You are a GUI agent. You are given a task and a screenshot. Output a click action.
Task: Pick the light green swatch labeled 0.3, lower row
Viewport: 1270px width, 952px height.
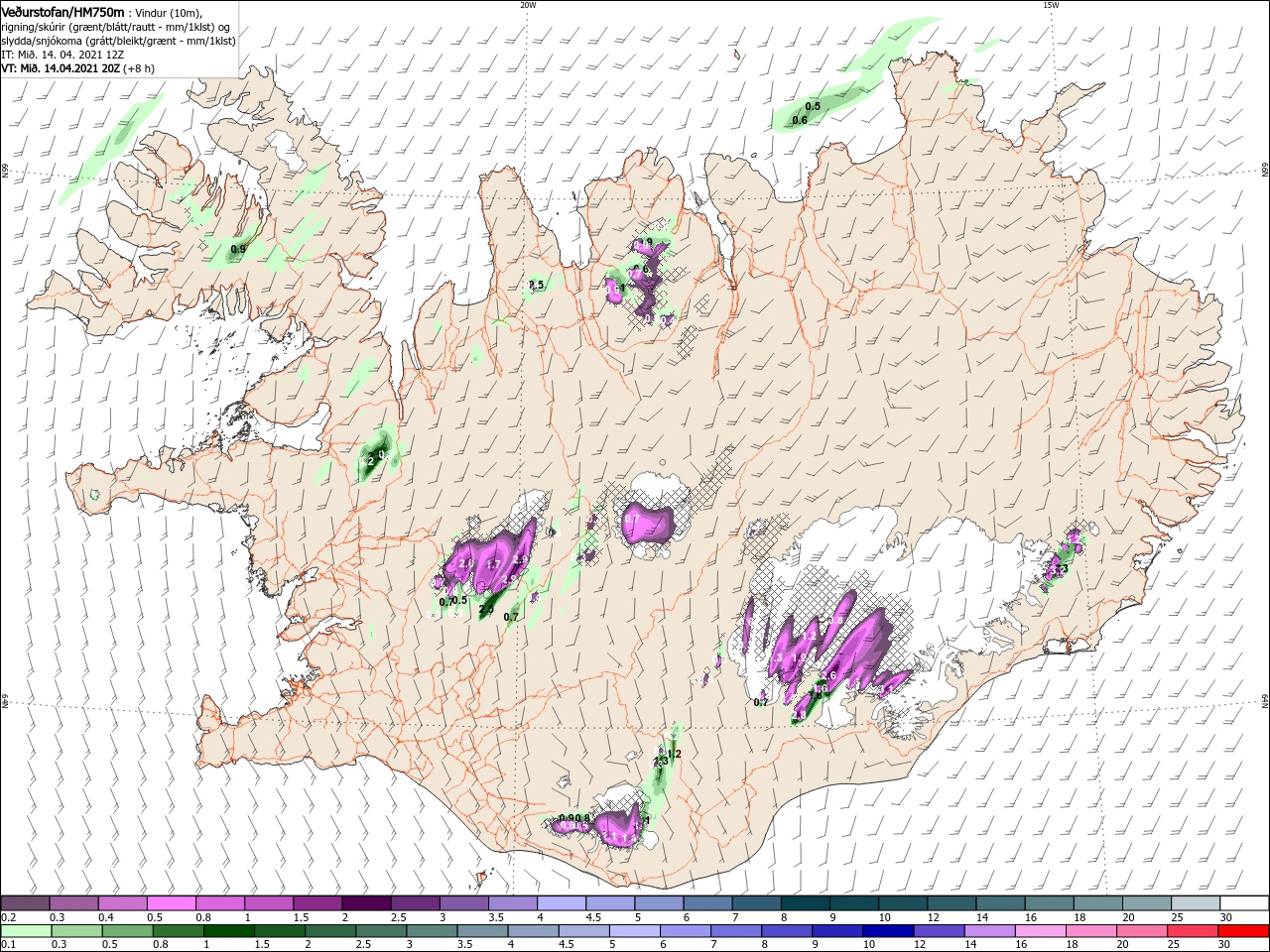(76, 931)
